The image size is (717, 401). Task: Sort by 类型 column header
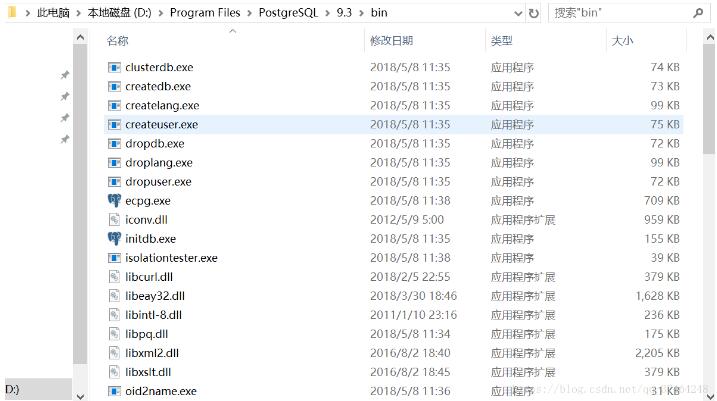coord(502,41)
